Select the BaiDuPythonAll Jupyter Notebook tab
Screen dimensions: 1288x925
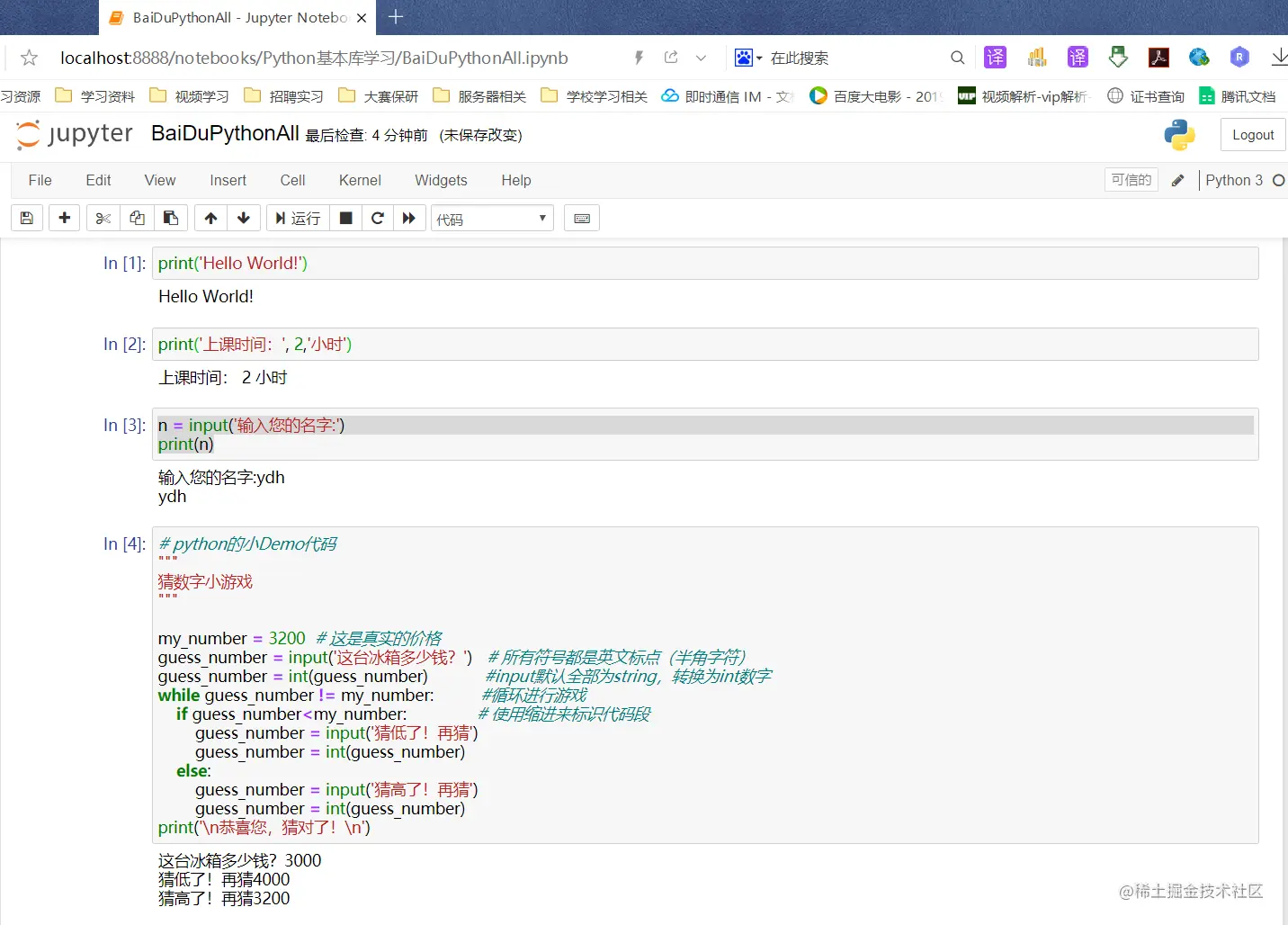coord(238,17)
